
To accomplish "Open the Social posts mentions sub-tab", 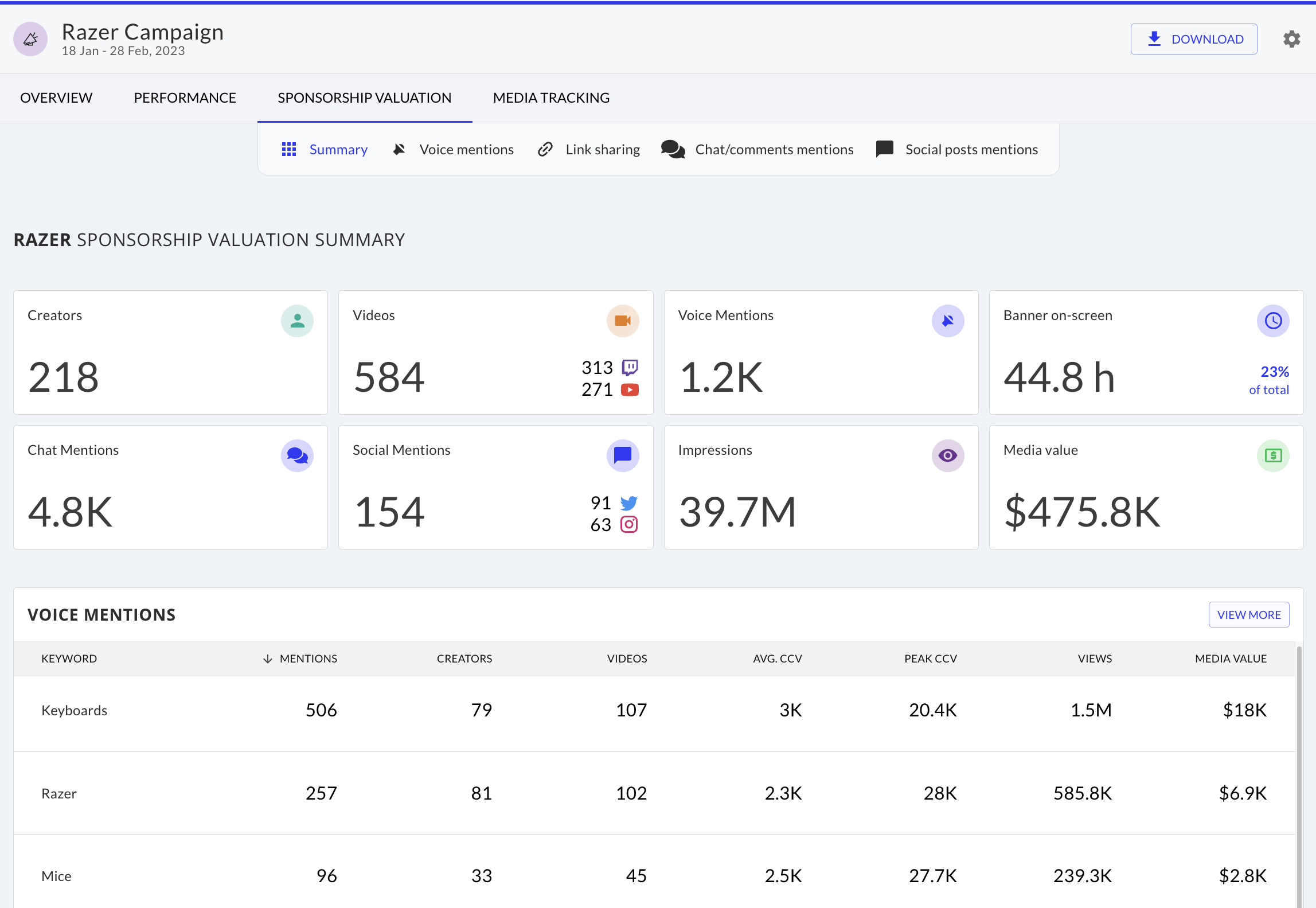I will click(x=957, y=150).
